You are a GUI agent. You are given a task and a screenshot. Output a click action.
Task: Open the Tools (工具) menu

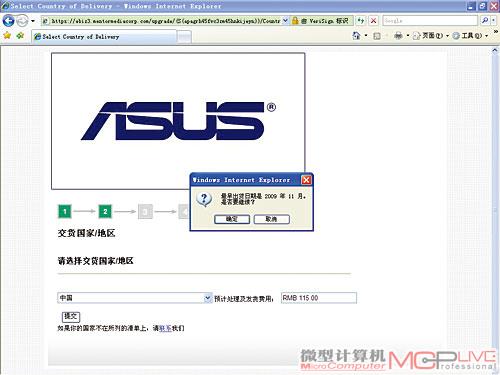coord(470,35)
